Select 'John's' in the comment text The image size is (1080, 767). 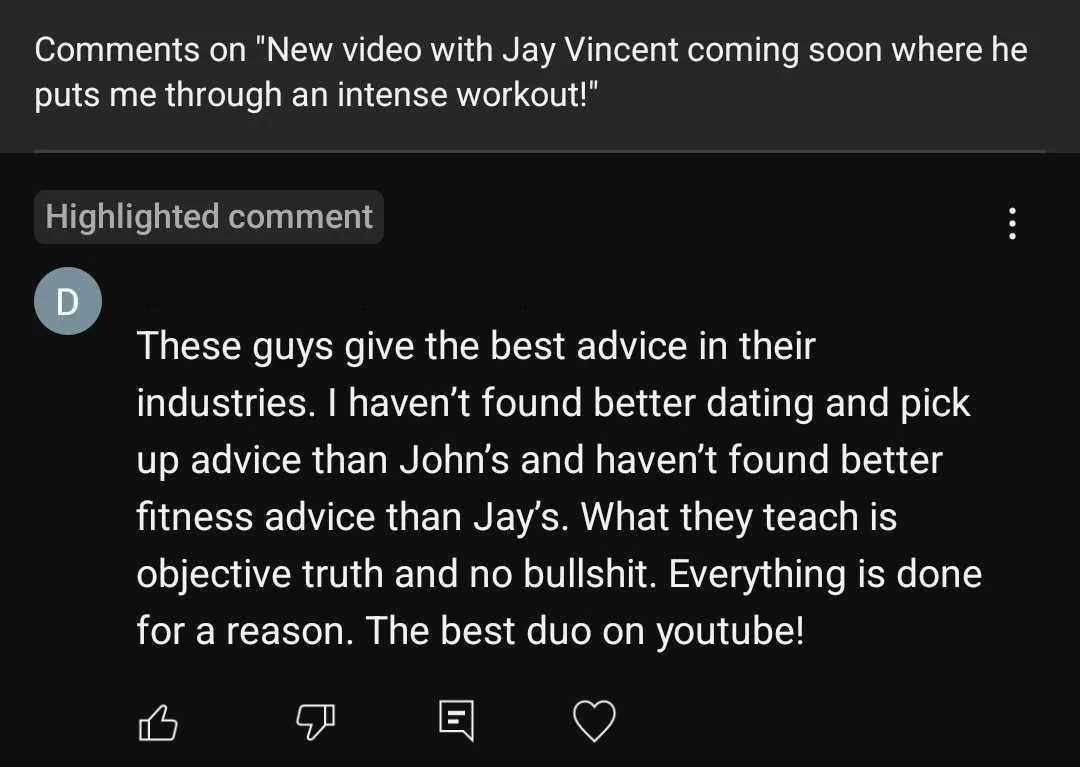pyautogui.click(x=454, y=460)
